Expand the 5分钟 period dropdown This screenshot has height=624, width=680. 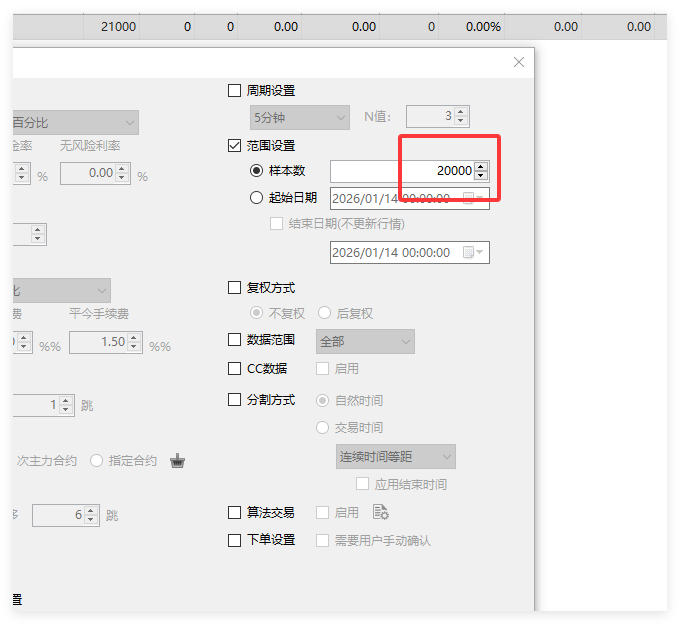(x=300, y=117)
